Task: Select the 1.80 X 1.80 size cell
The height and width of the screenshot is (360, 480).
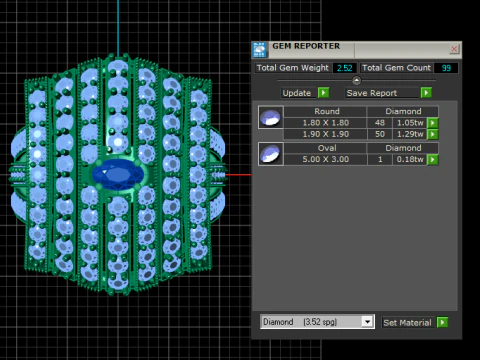Action: (325, 123)
